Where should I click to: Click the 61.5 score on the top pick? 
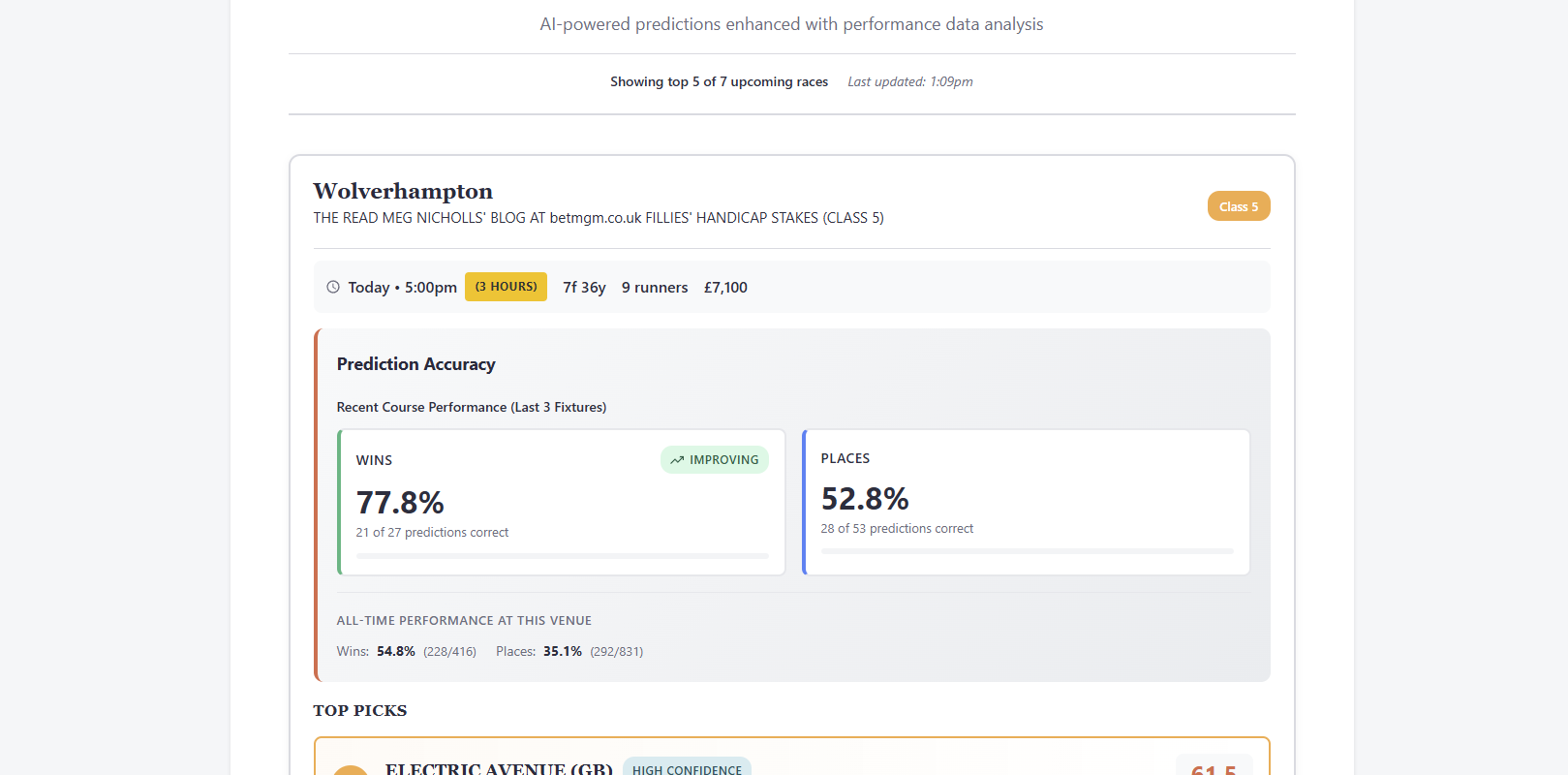pyautogui.click(x=1214, y=769)
